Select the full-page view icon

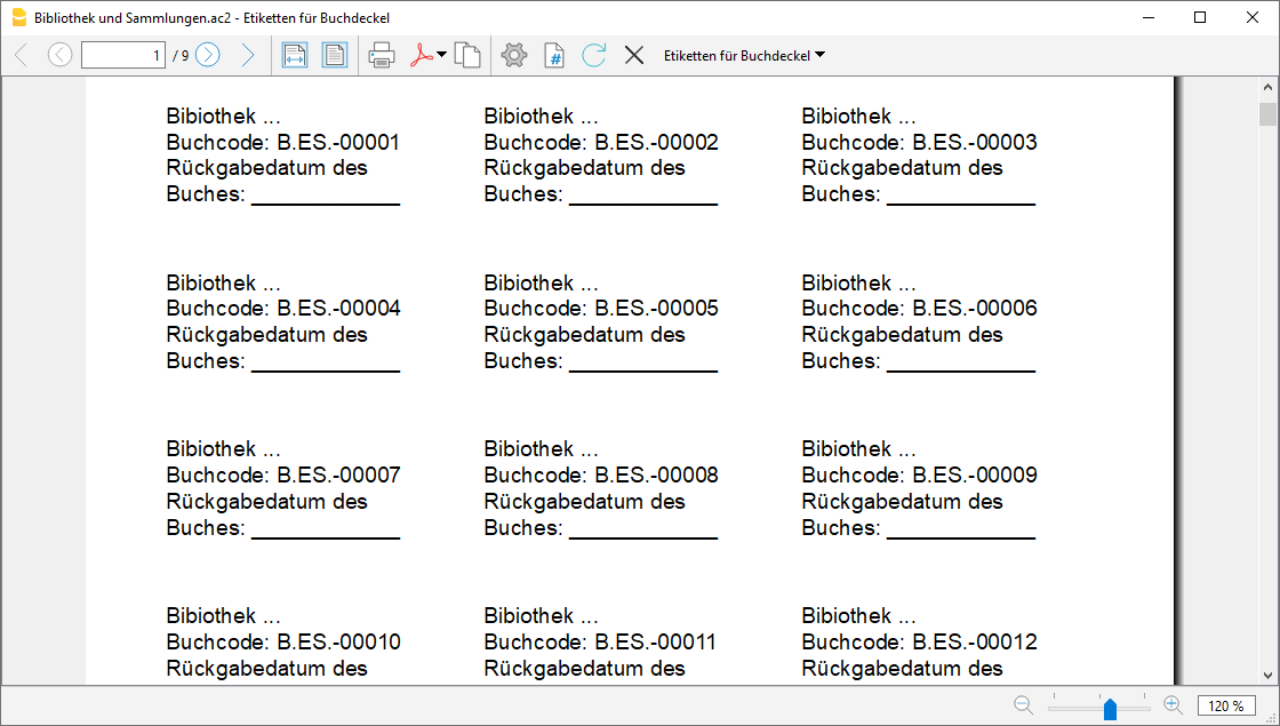point(334,55)
